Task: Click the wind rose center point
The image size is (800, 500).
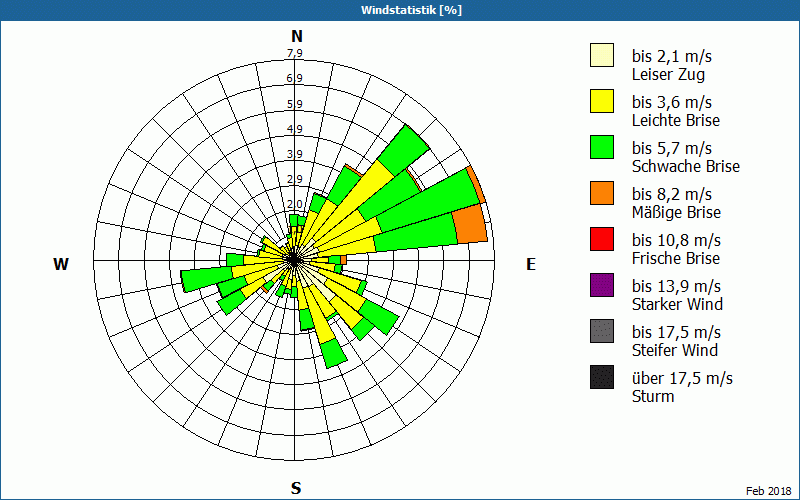Action: coord(294,260)
